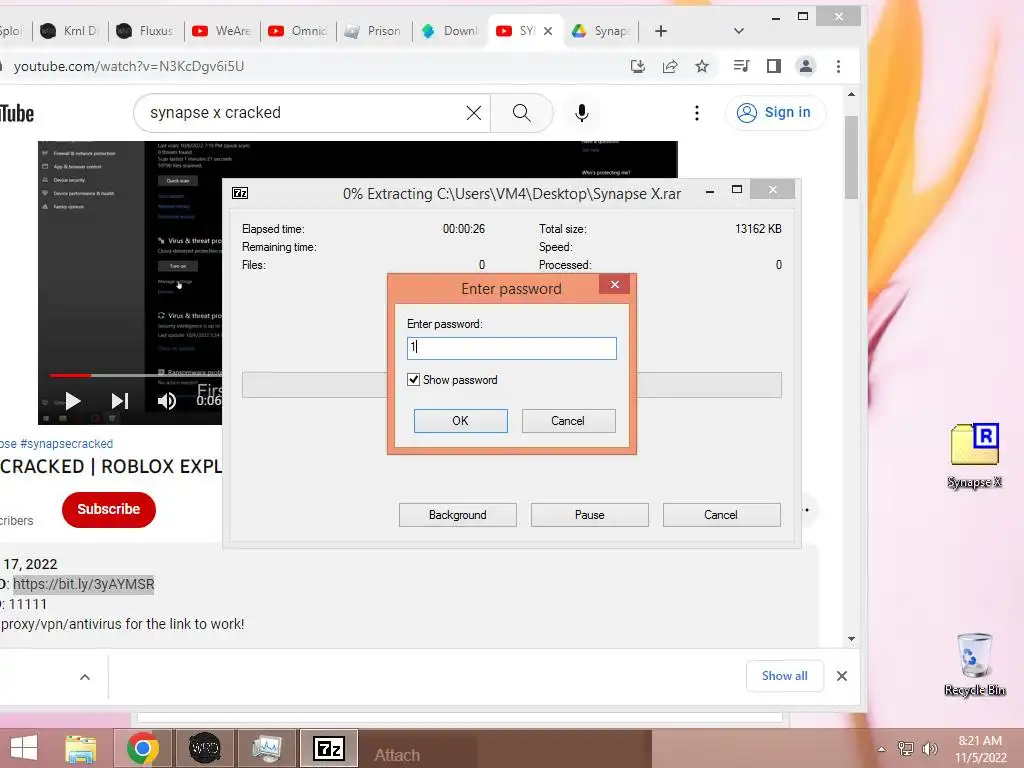The image size is (1024, 768).
Task: Start voice search with microphone icon
Action: [x=581, y=113]
